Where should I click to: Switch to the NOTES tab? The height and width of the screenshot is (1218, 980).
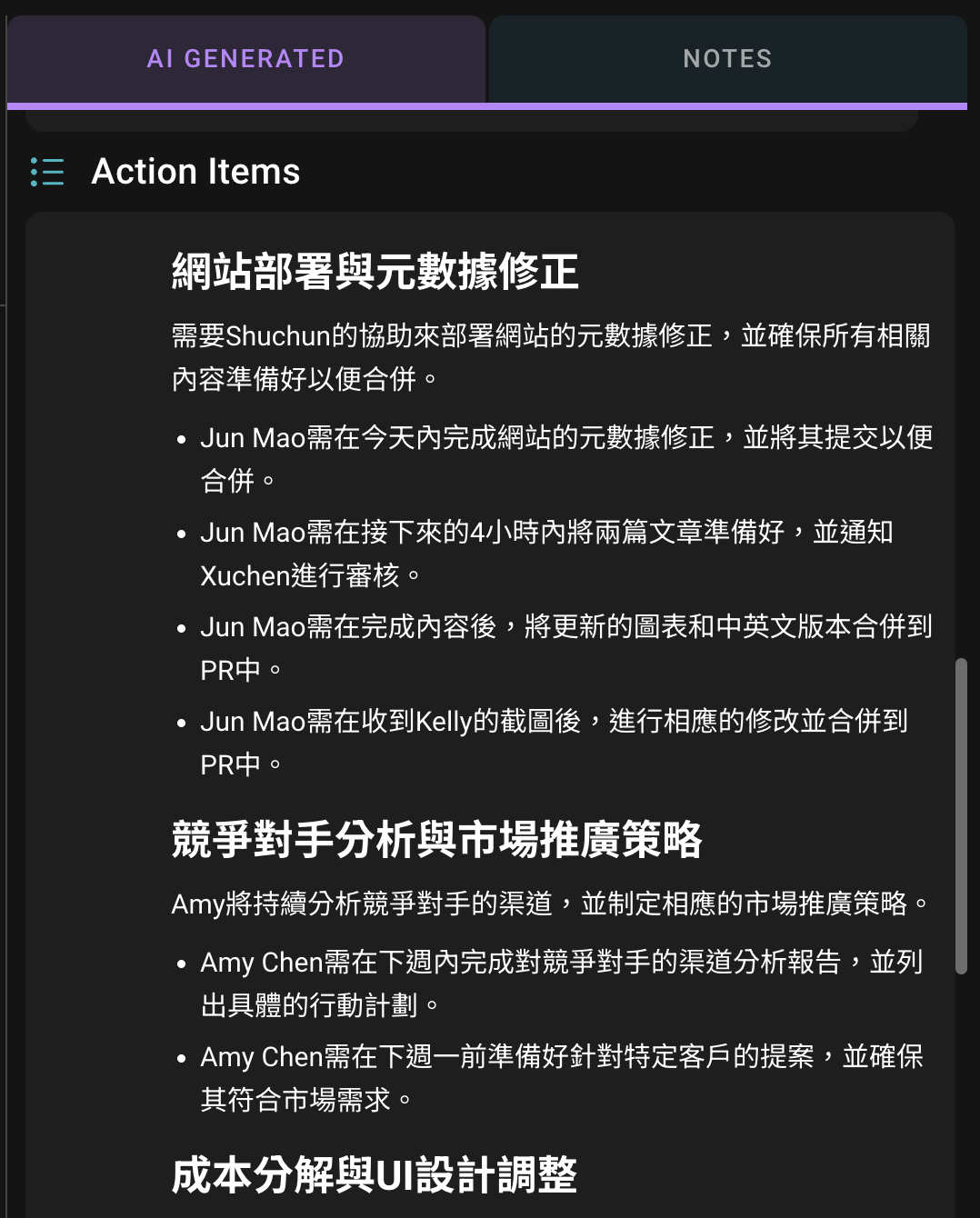(727, 59)
